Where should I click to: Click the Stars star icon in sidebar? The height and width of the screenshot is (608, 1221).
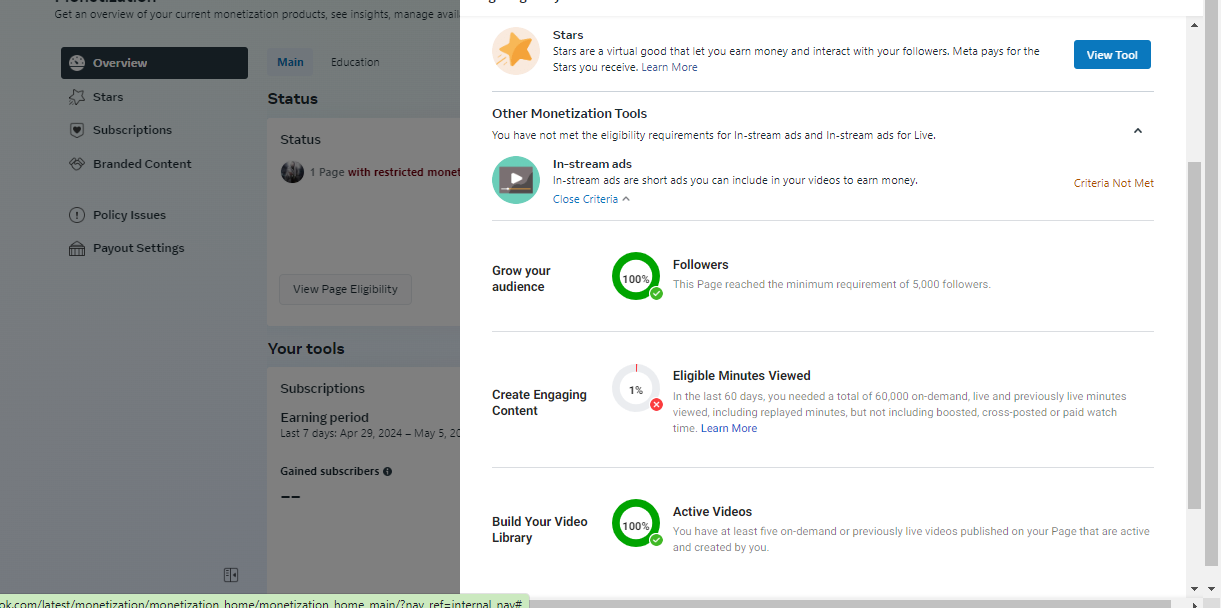click(77, 97)
